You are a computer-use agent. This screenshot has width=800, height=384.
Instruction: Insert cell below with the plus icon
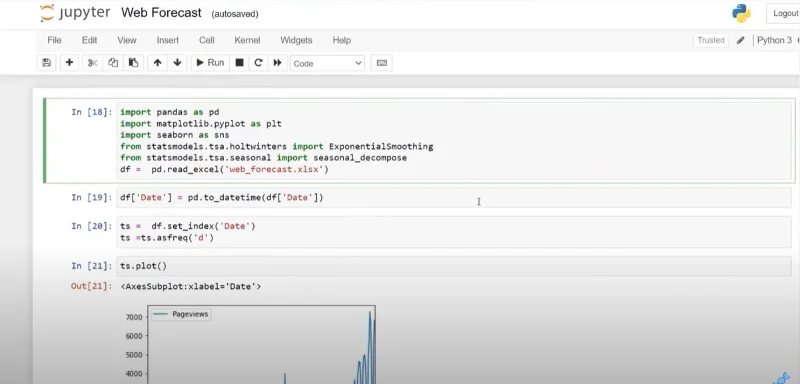point(69,63)
